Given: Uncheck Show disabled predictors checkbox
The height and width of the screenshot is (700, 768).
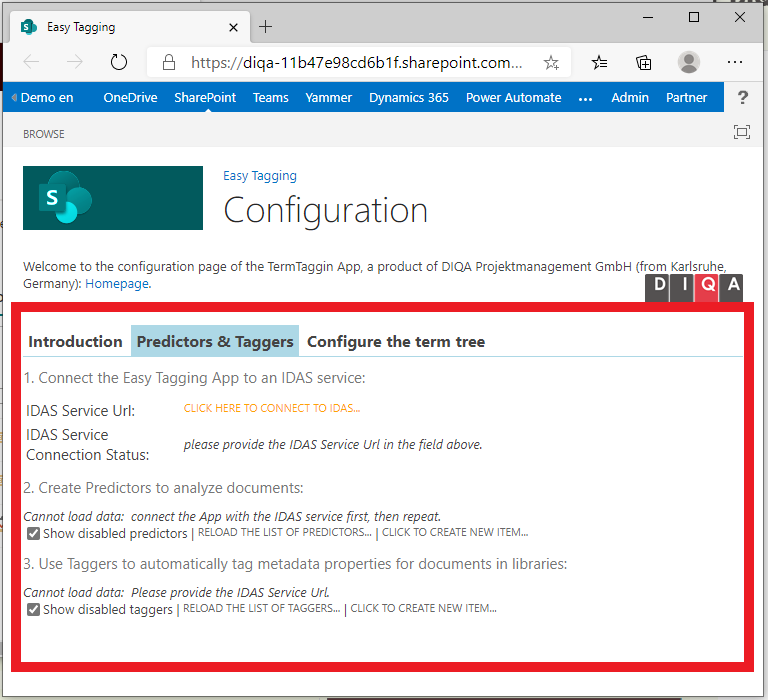Looking at the screenshot, I should 34,533.
